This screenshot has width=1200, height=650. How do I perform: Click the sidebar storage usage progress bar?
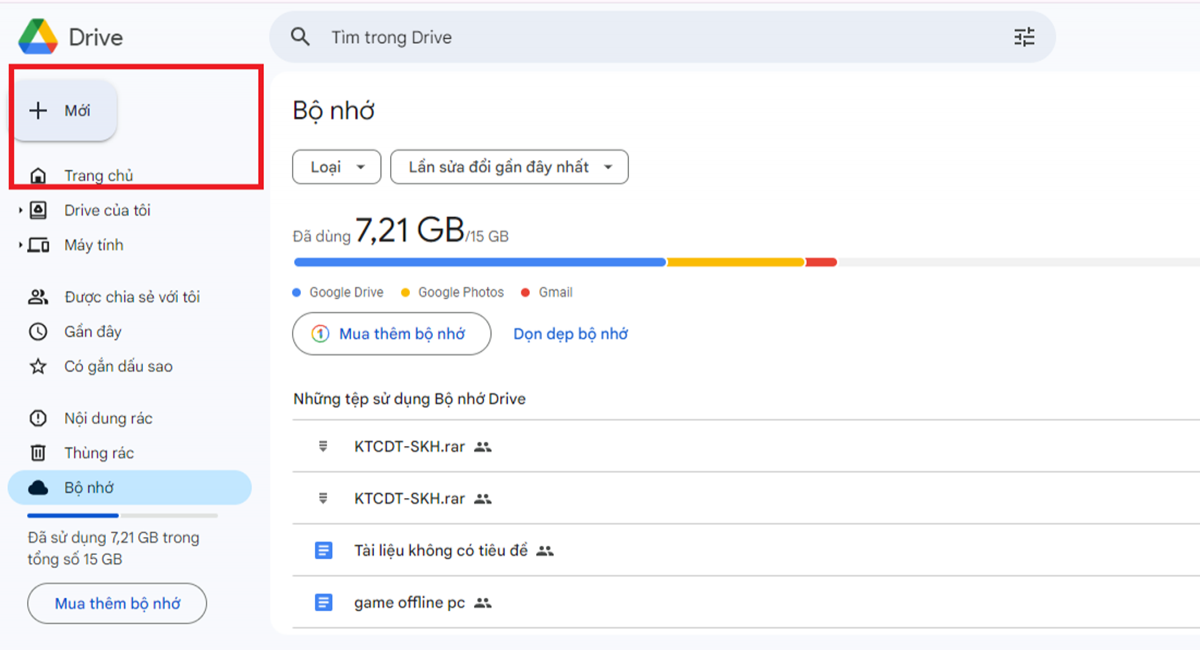coord(122,515)
